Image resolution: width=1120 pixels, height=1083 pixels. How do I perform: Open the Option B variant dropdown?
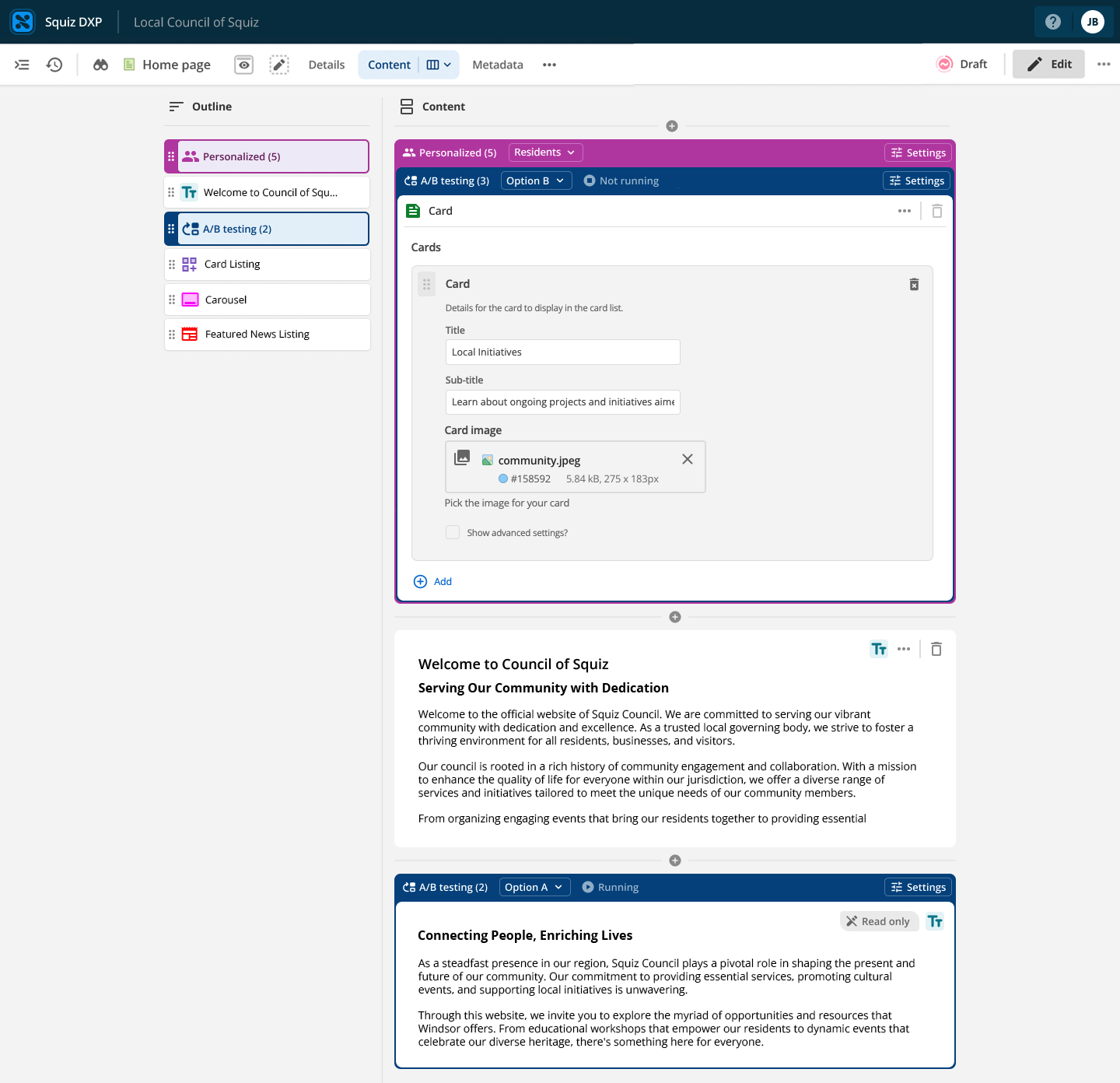click(536, 180)
